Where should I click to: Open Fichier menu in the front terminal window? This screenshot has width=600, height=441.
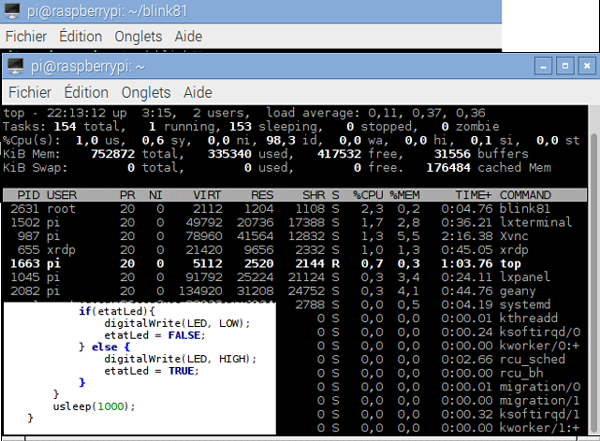tap(29, 92)
